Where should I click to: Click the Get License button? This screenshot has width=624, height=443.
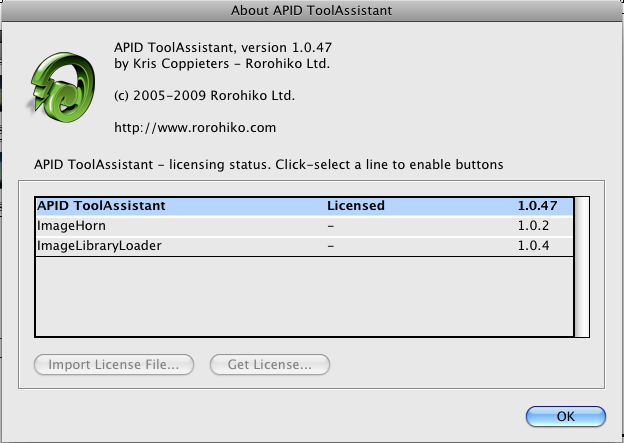tap(270, 365)
